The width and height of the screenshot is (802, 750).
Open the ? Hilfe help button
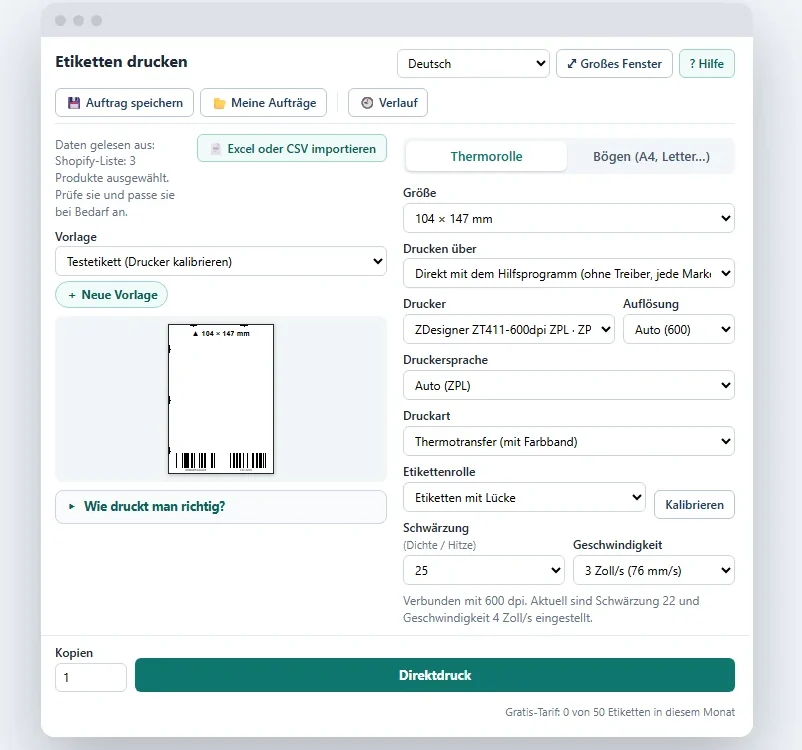coord(706,63)
